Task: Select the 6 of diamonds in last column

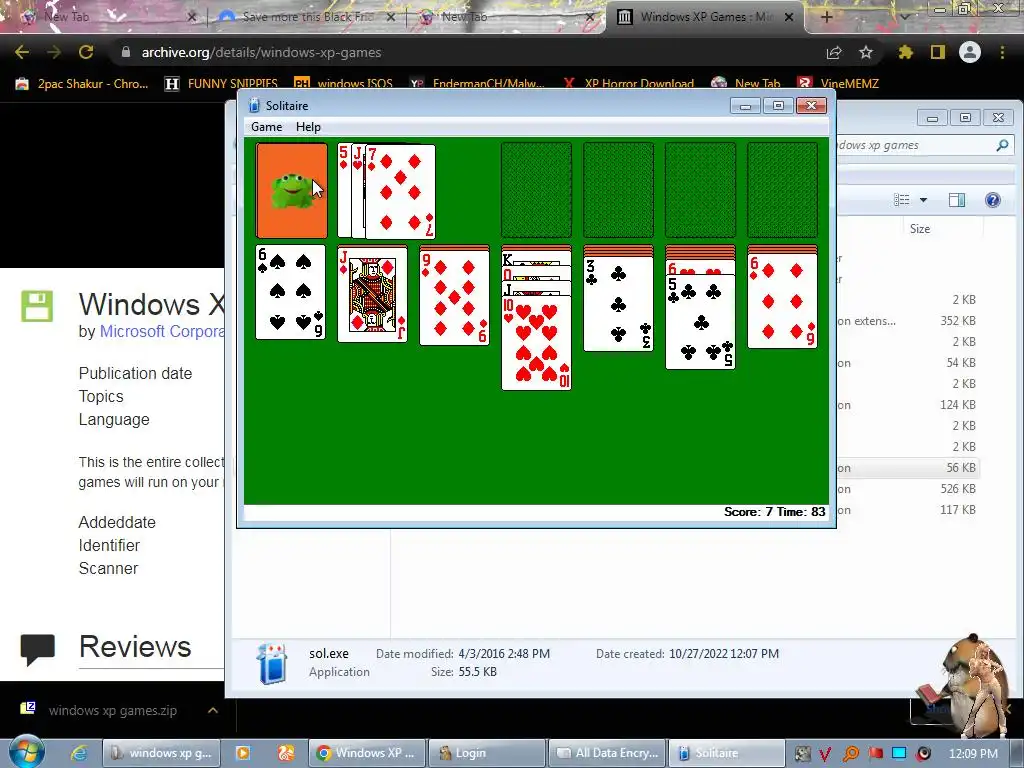Action: [782, 301]
